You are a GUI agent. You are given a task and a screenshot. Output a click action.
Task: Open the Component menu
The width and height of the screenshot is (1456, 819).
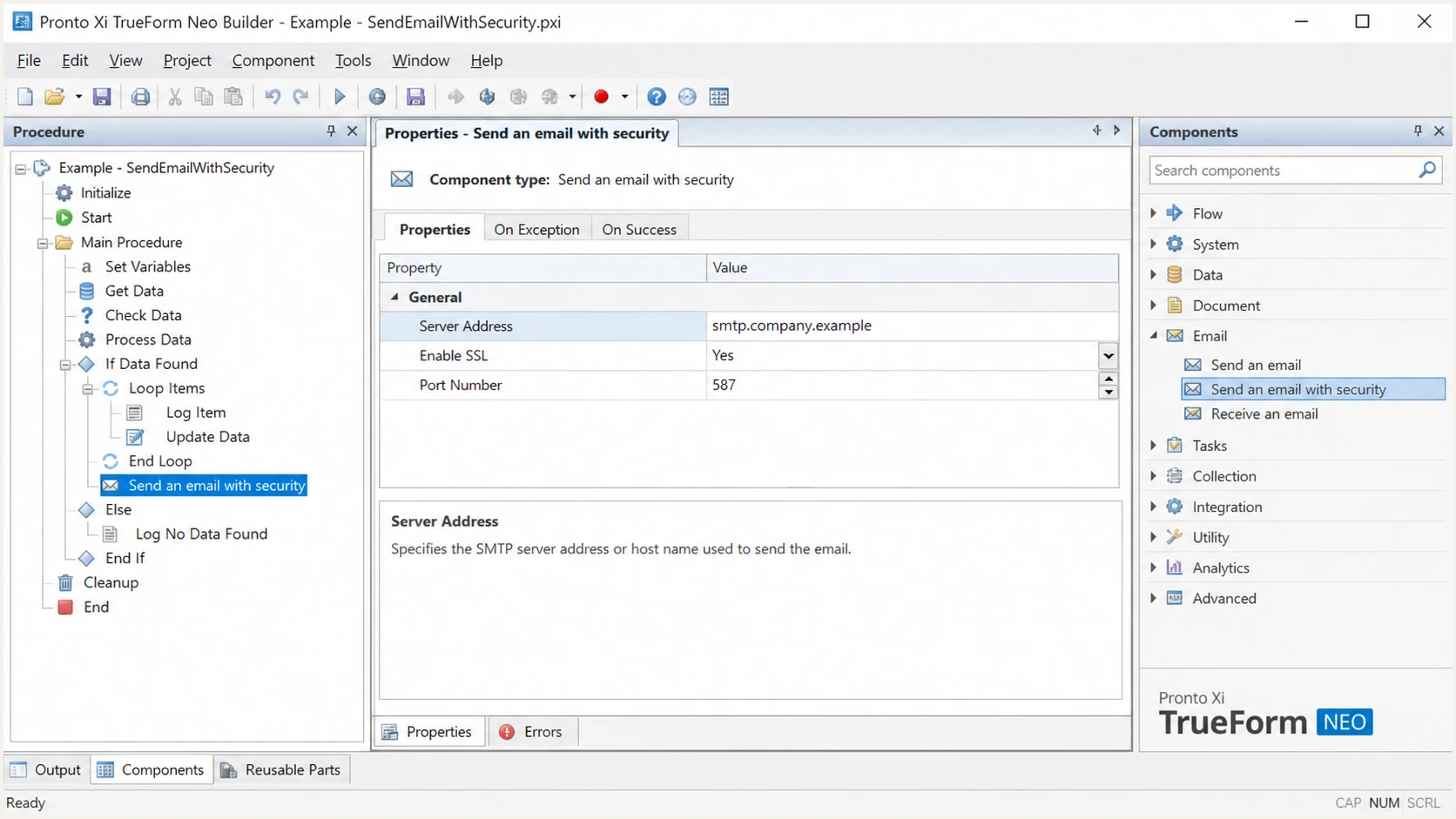(273, 60)
